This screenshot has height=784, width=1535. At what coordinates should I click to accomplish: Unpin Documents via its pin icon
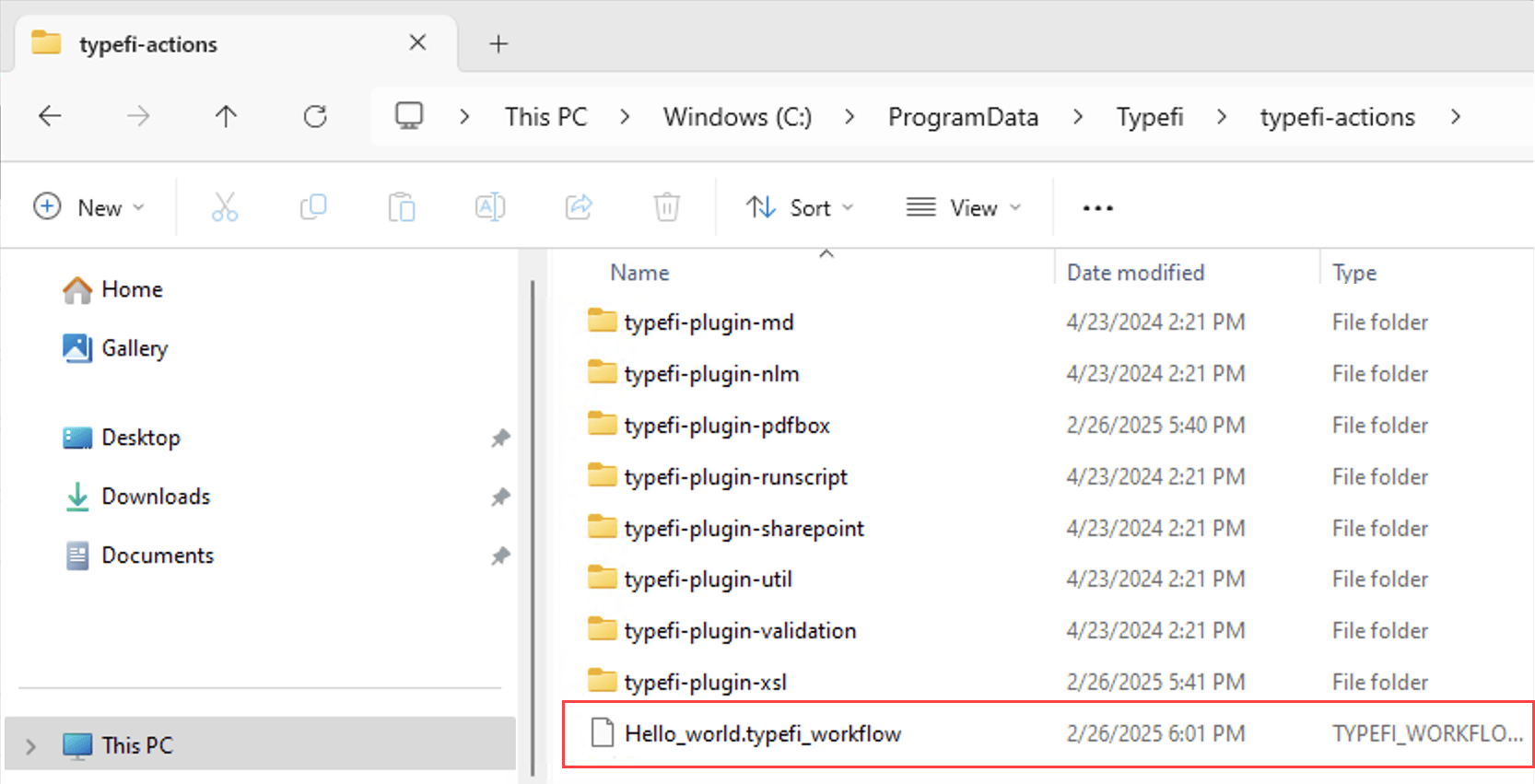tap(500, 556)
